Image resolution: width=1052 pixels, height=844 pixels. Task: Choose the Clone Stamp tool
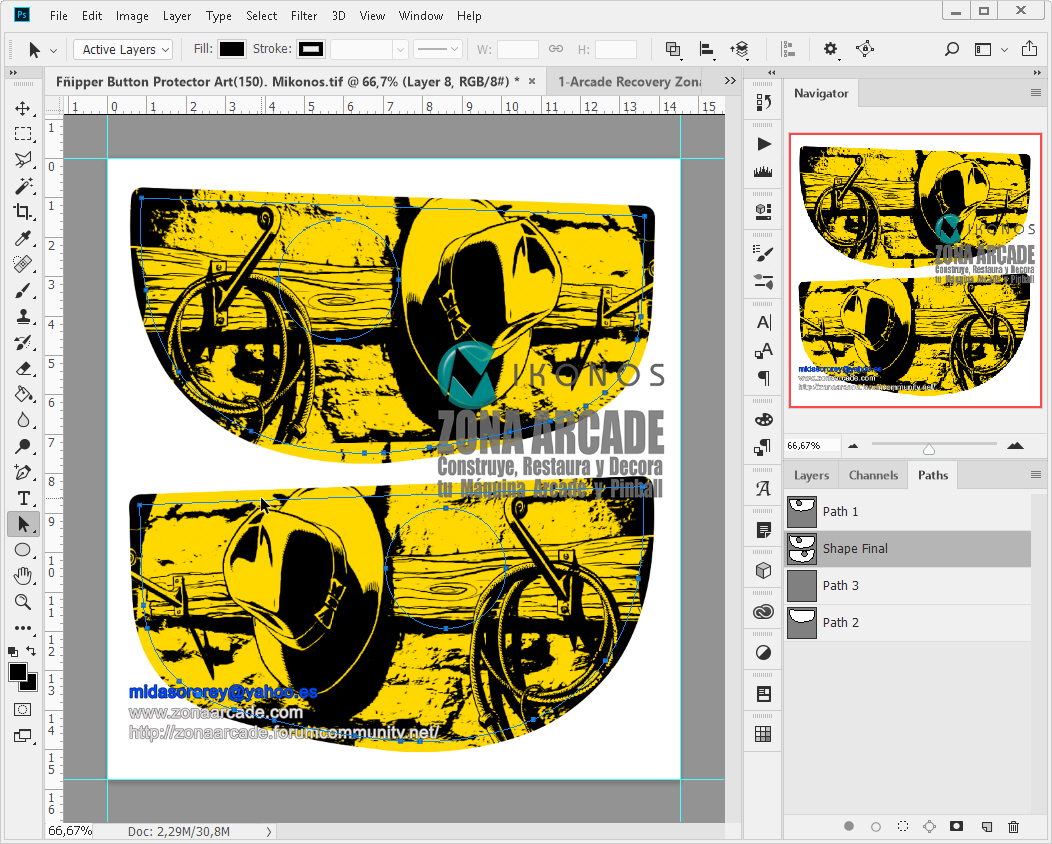point(23,316)
